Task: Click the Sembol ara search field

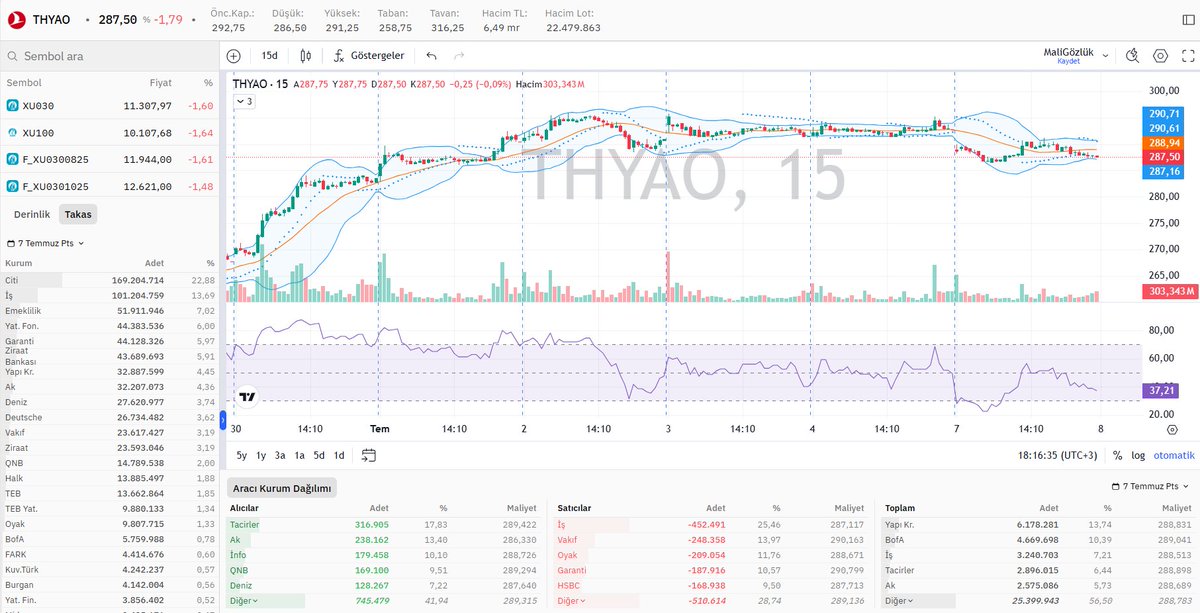Action: [x=112, y=57]
